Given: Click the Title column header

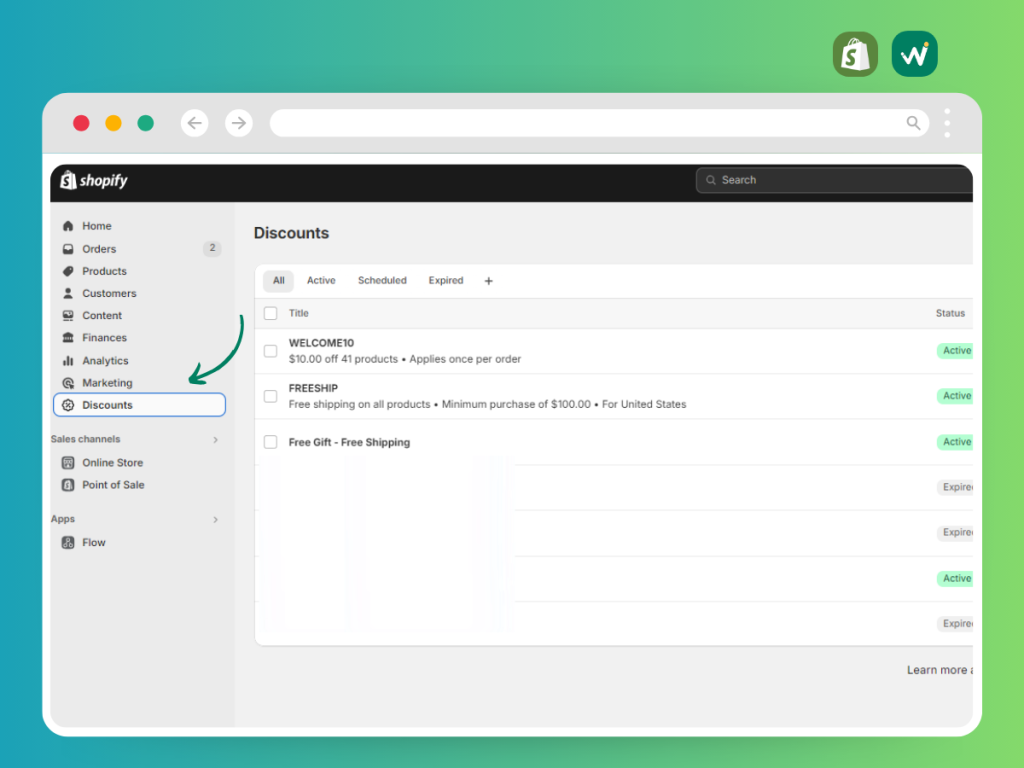Looking at the screenshot, I should click(x=298, y=313).
